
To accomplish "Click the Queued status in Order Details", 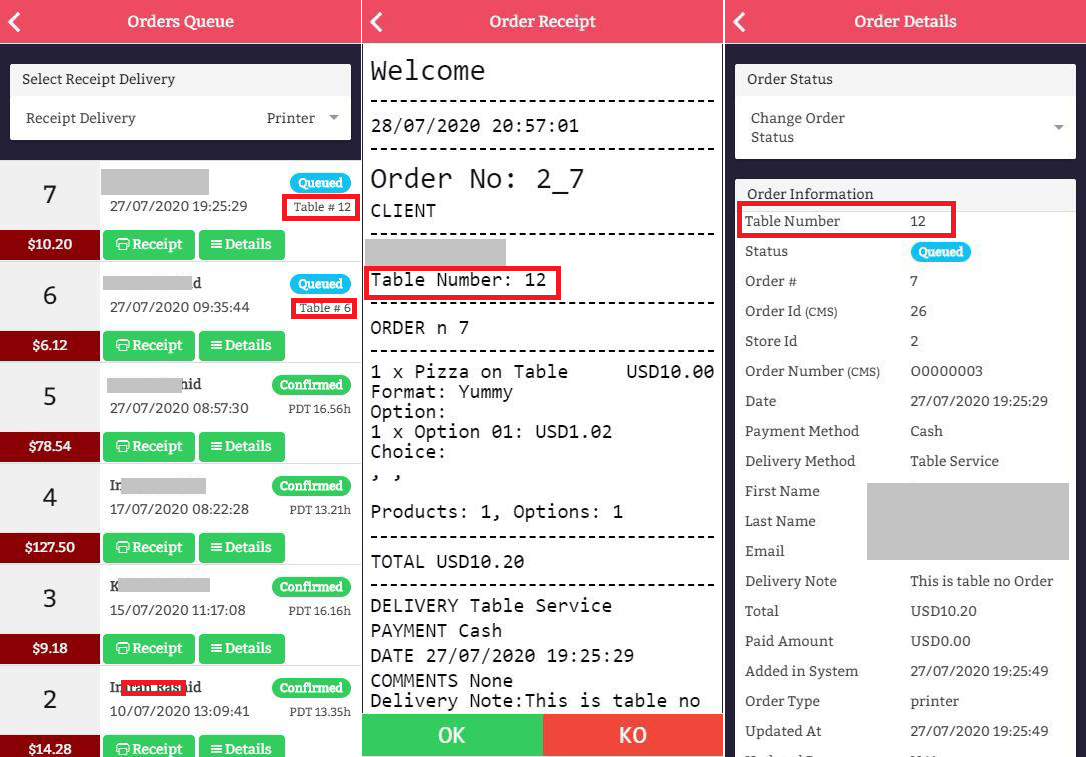I will [x=940, y=252].
